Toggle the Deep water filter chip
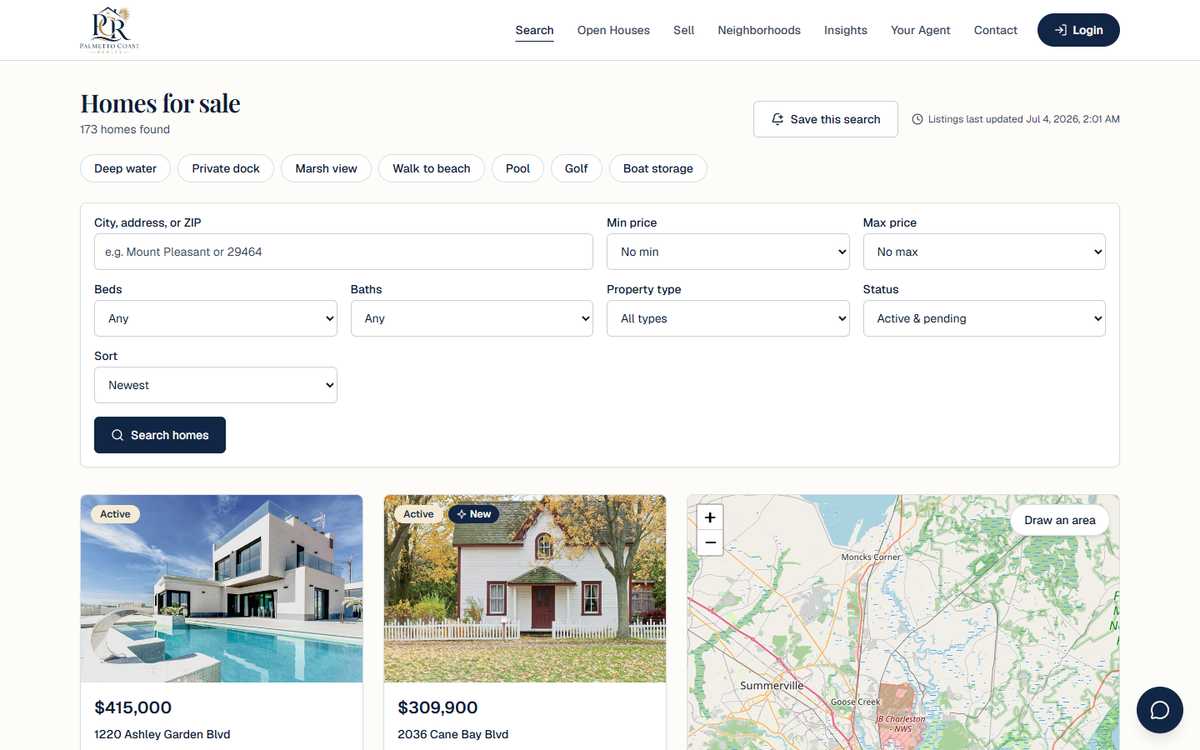The image size is (1200, 750). point(125,168)
